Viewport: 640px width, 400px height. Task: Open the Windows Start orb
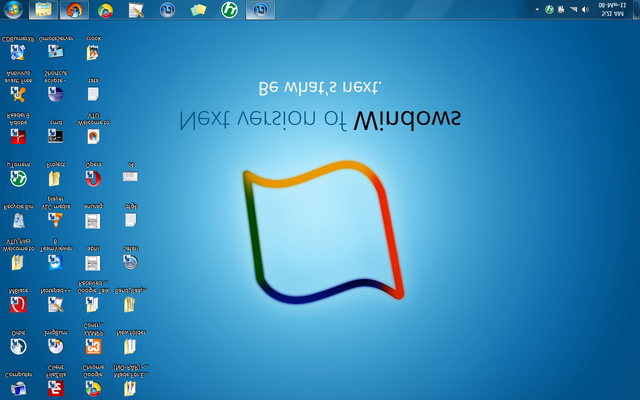tap(13, 10)
